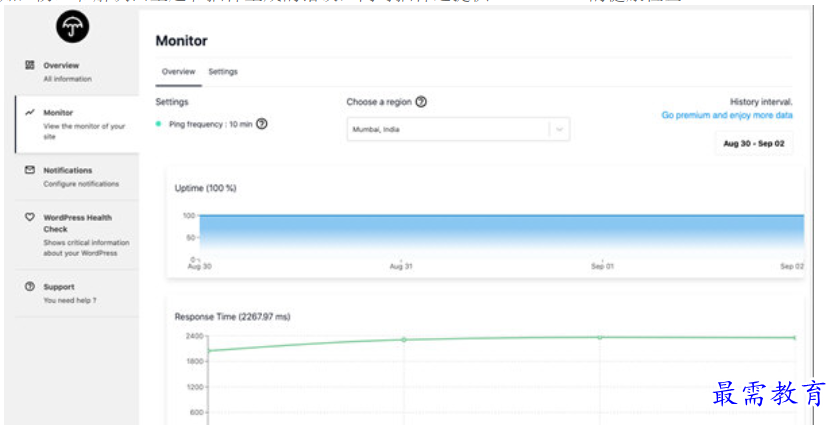
Task: Click the History interval label
Action: coord(761,102)
